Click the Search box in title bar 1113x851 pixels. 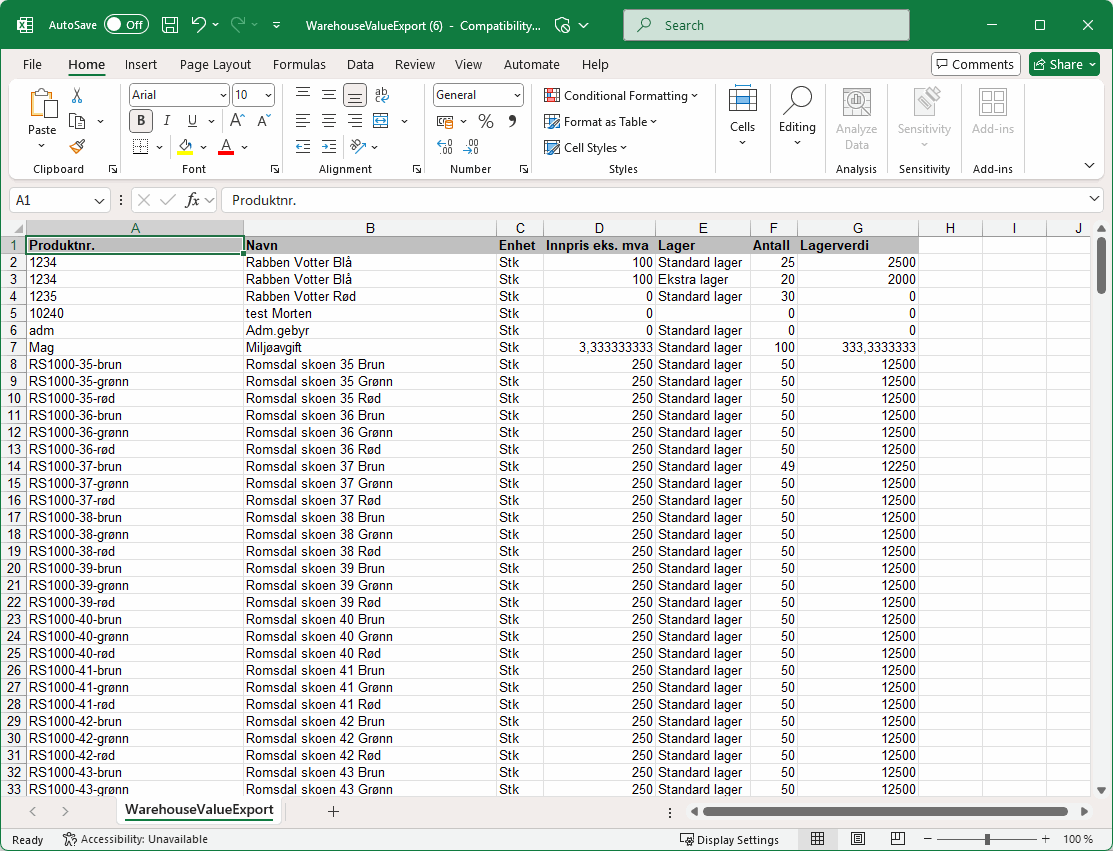[x=766, y=25]
